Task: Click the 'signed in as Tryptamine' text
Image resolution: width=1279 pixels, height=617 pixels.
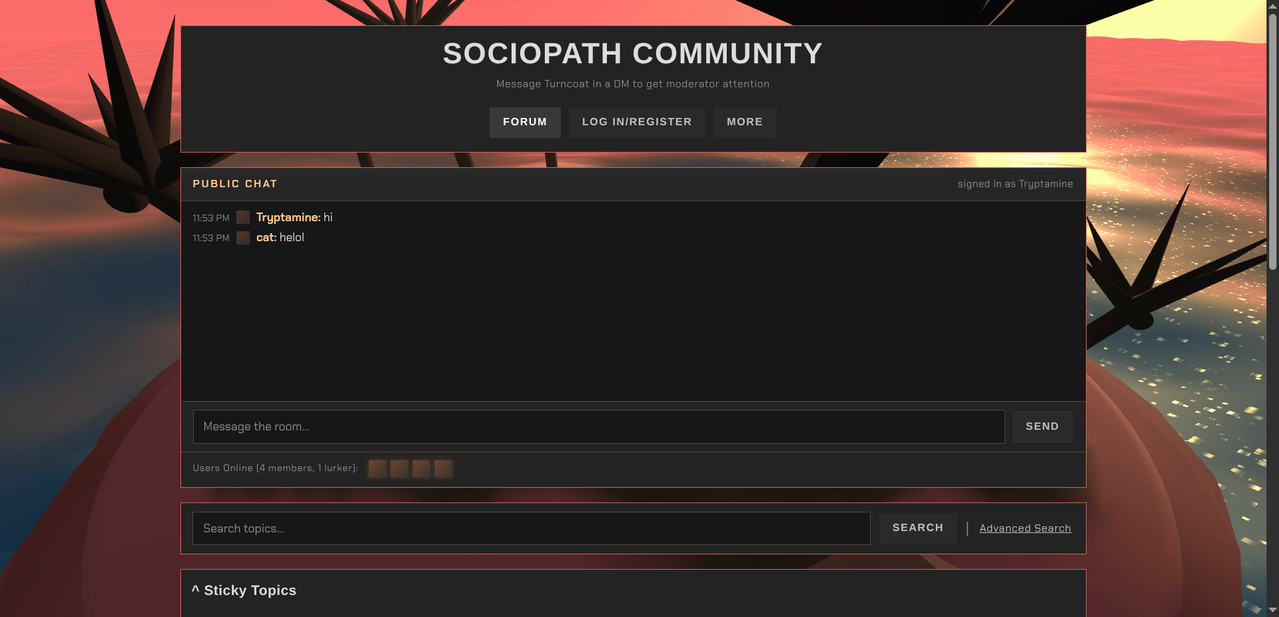Action: 1015,184
